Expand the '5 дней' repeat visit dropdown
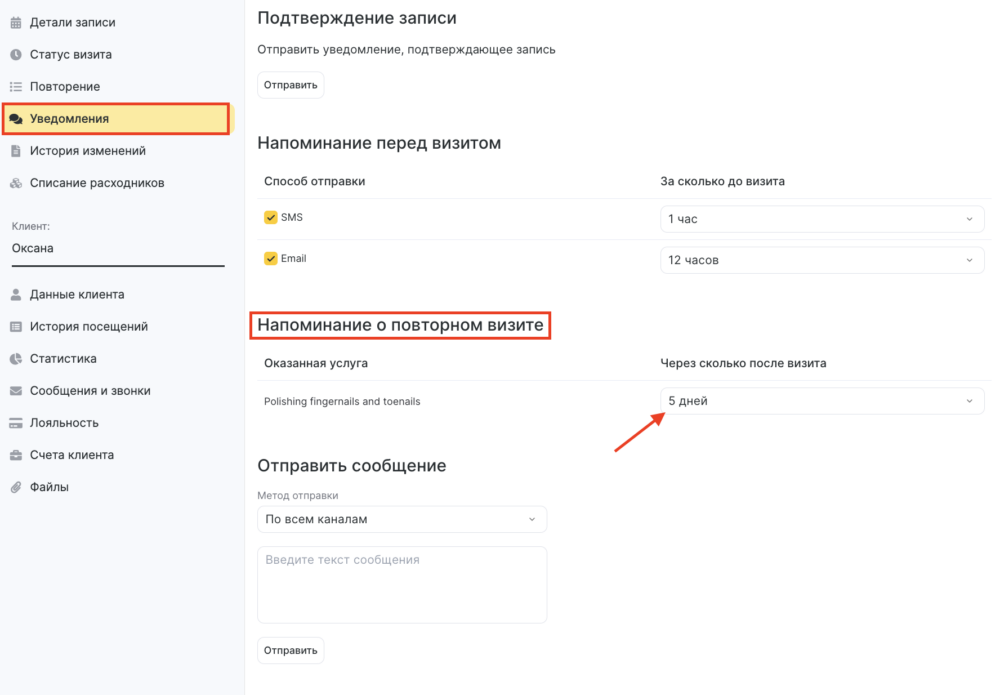 [821, 401]
